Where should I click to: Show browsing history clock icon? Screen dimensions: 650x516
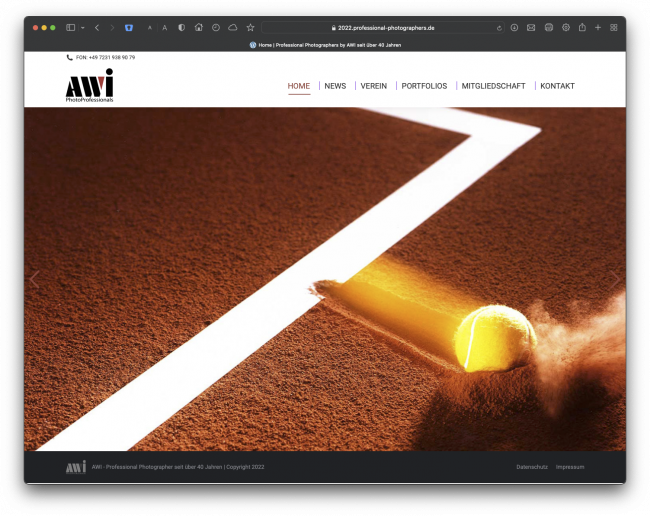click(x=215, y=28)
